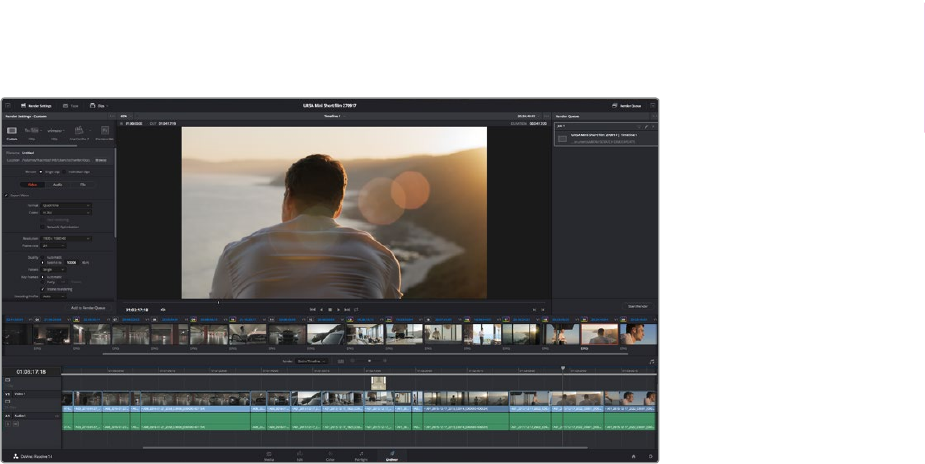This screenshot has height=464, width=925.
Task: Open the Color page icon
Action: 329,455
